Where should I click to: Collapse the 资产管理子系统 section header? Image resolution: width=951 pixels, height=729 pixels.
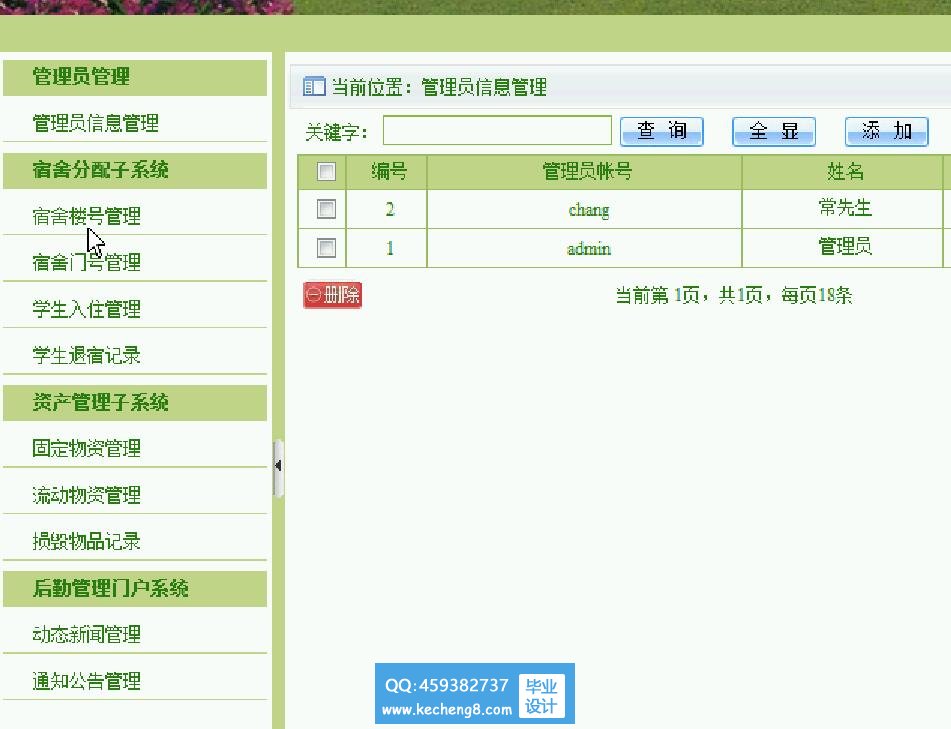(135, 403)
